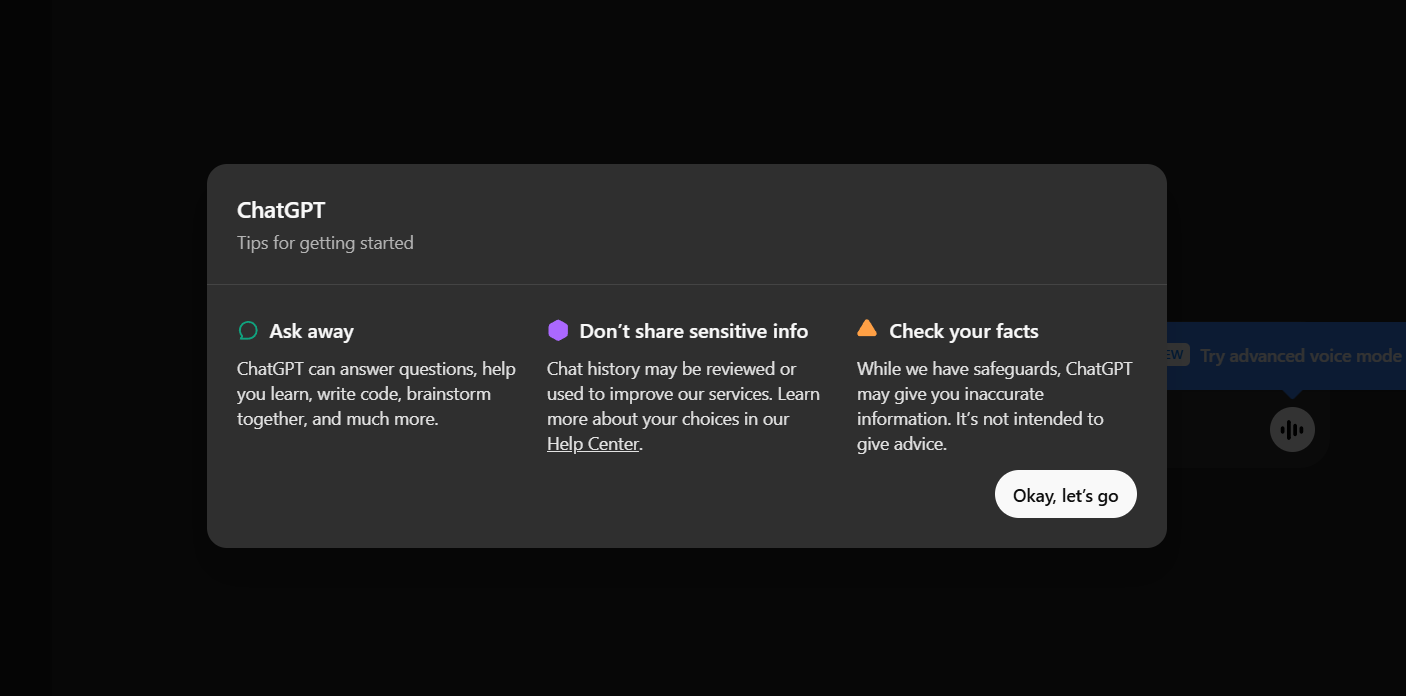Click the dark backdrop outside the dialog
Image resolution: width=1406 pixels, height=696 pixels.
click(100, 600)
